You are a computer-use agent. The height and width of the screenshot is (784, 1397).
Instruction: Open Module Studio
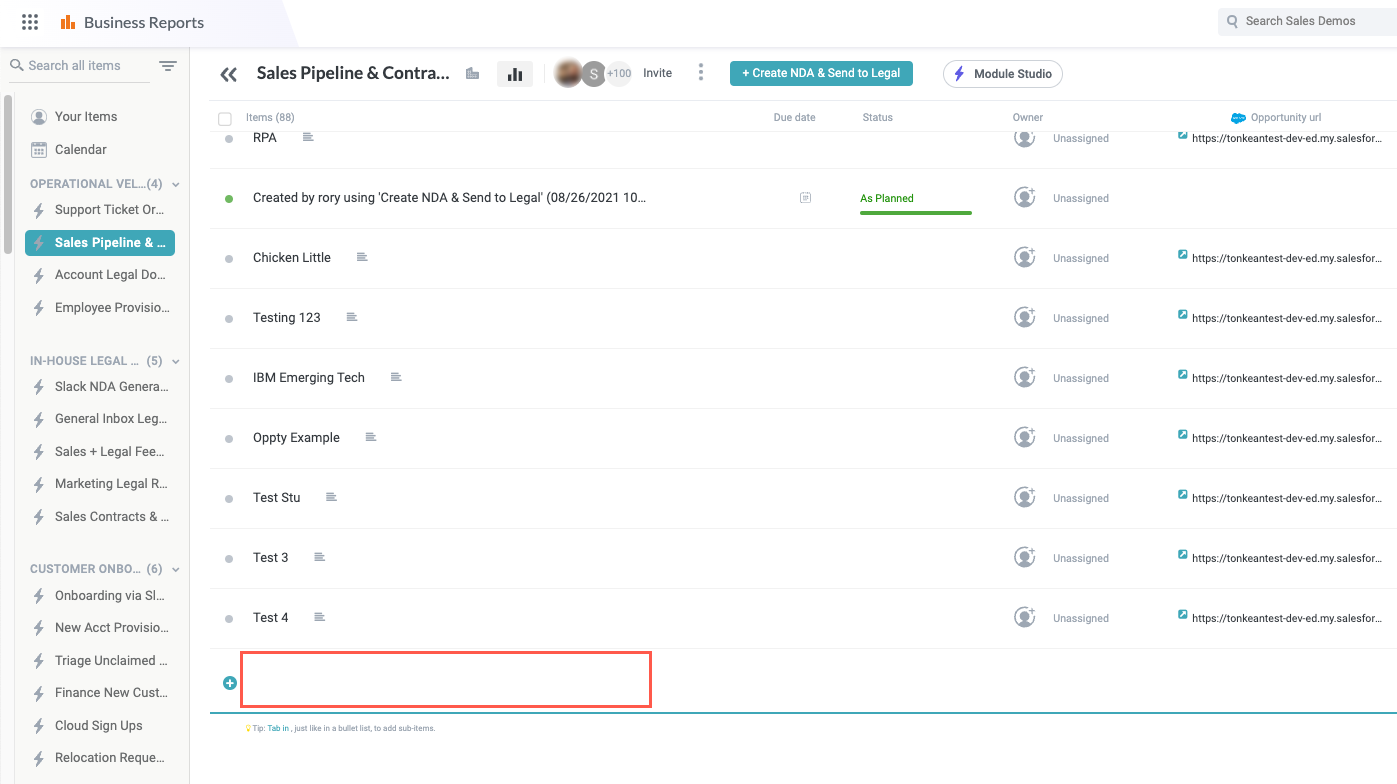[1002, 74]
